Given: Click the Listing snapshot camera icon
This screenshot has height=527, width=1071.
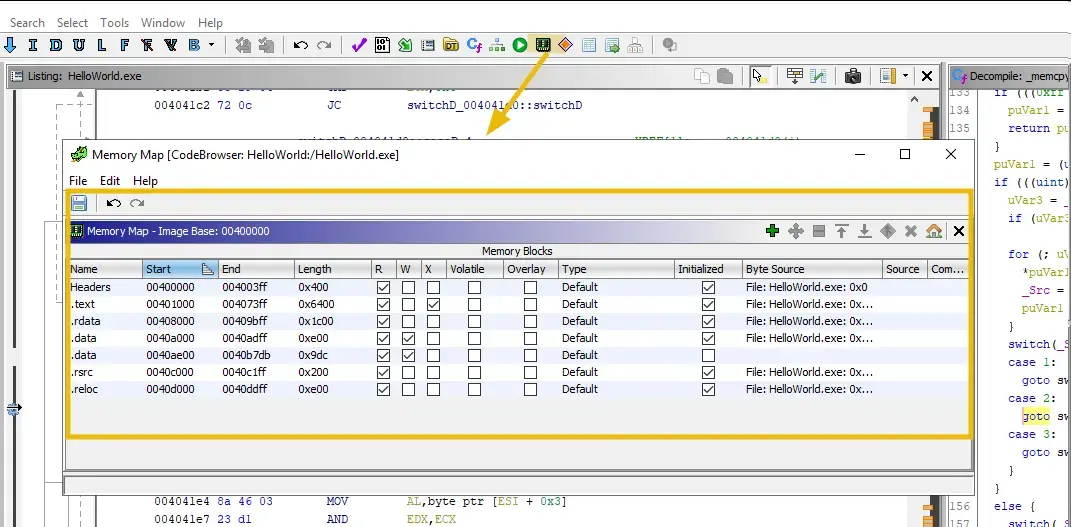Looking at the screenshot, I should 852,76.
